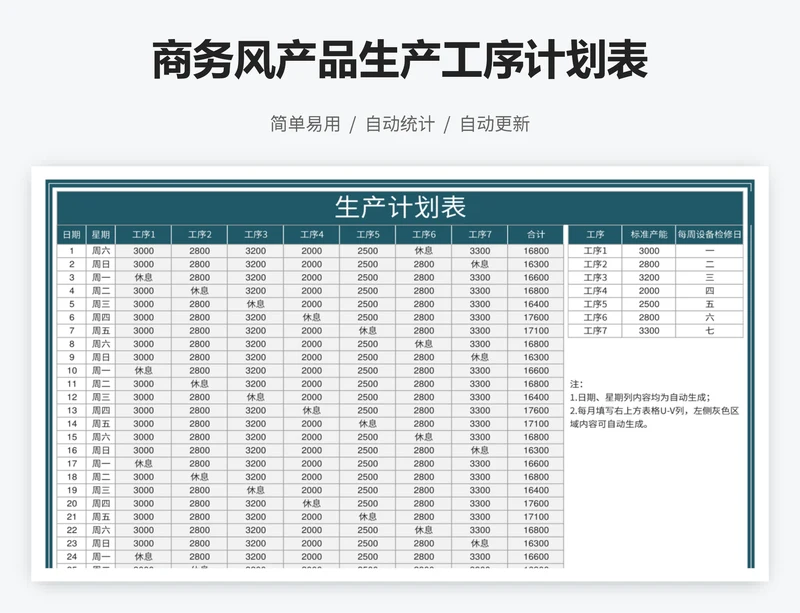The image size is (800, 613).
Task: Click 2500 under 工序5 in date 8 row
Action: tap(368, 344)
